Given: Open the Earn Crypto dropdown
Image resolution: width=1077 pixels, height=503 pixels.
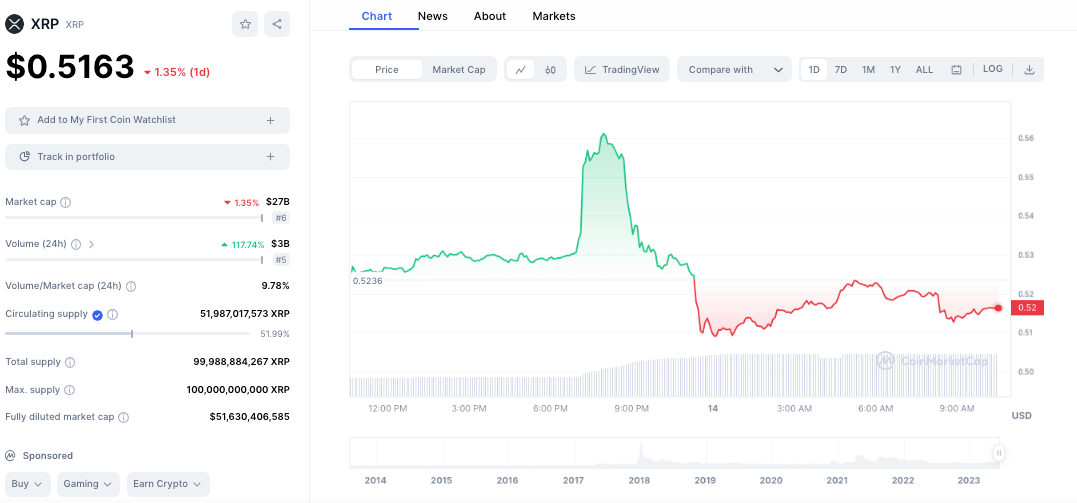Looking at the screenshot, I should click(167, 484).
